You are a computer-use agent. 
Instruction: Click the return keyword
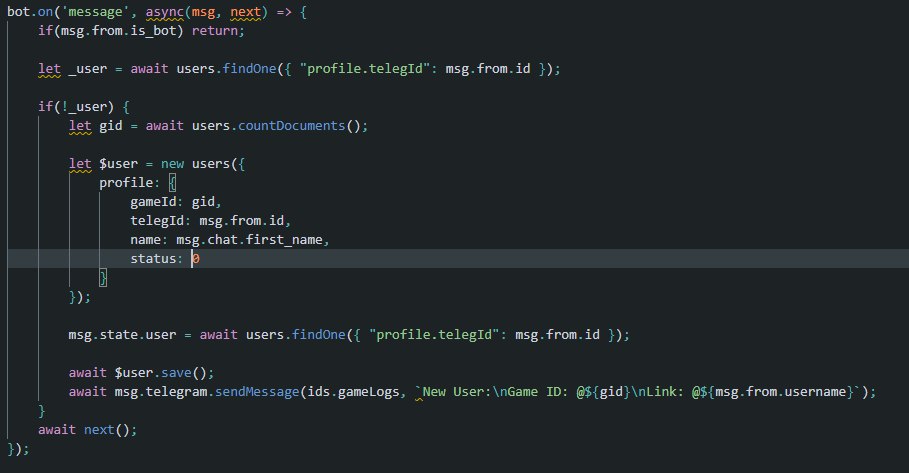click(x=214, y=31)
